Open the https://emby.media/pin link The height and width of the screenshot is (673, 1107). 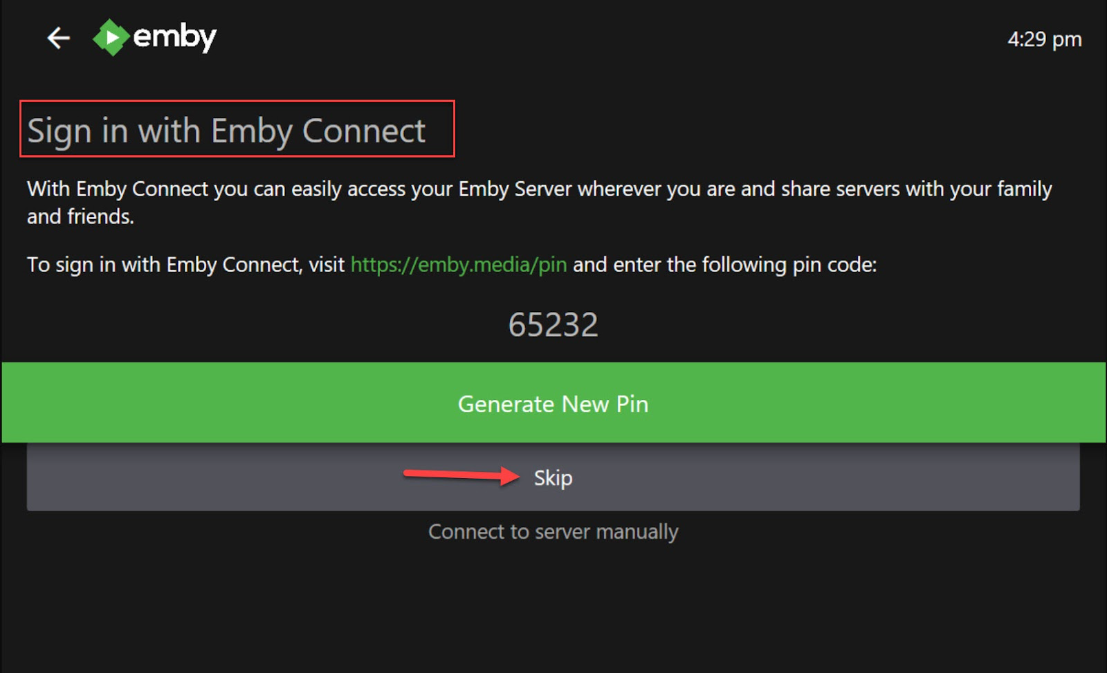pos(459,265)
